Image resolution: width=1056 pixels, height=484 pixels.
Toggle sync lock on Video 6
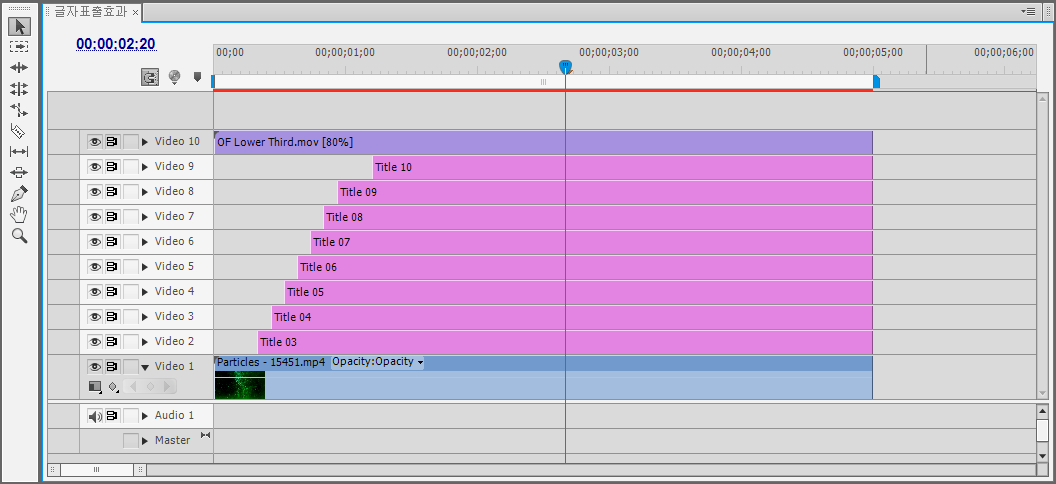click(x=112, y=242)
